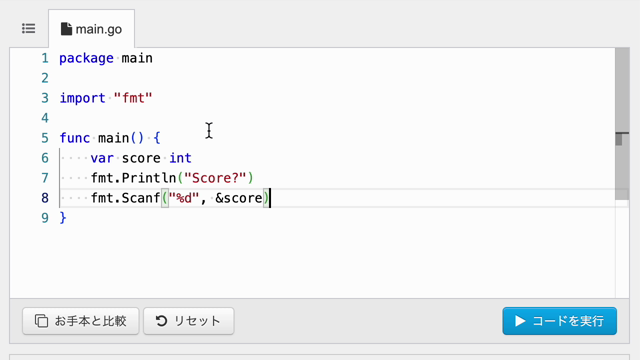Click the circular arrow reset icon
The height and width of the screenshot is (360, 640).
(x=162, y=321)
